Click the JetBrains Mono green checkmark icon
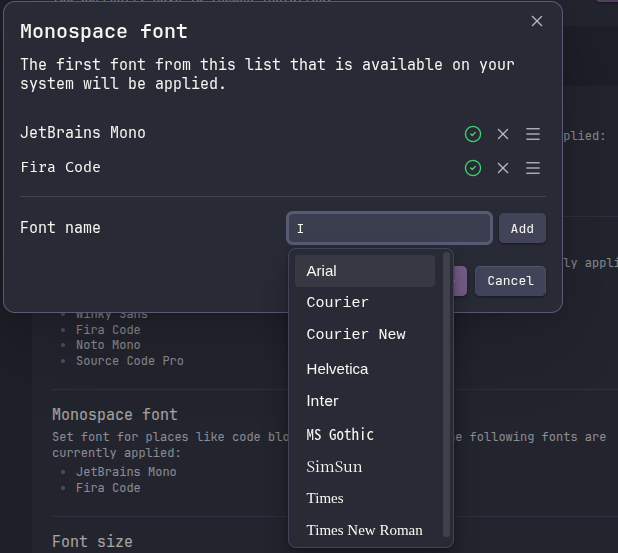 pos(473,134)
